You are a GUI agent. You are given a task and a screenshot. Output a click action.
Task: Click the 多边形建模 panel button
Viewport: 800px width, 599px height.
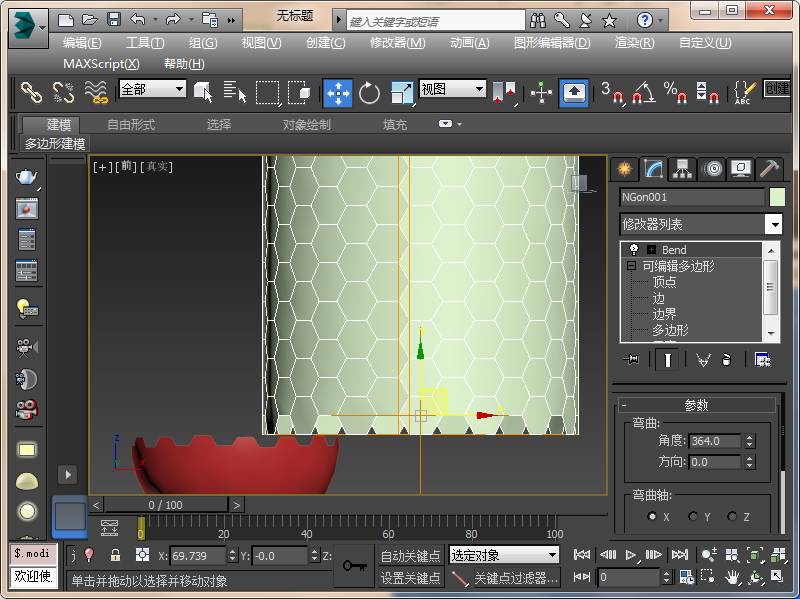[x=55, y=144]
